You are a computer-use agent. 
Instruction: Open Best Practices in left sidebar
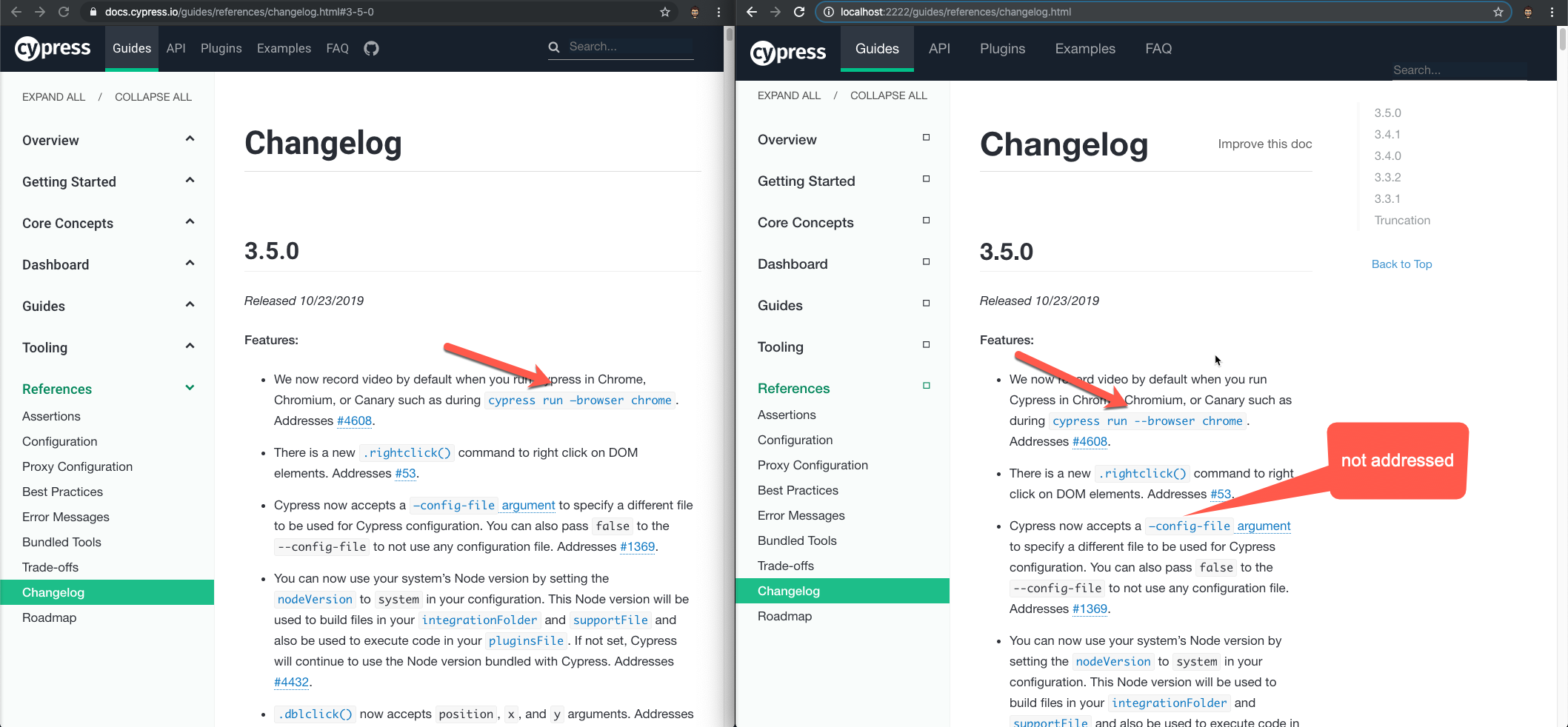click(62, 492)
